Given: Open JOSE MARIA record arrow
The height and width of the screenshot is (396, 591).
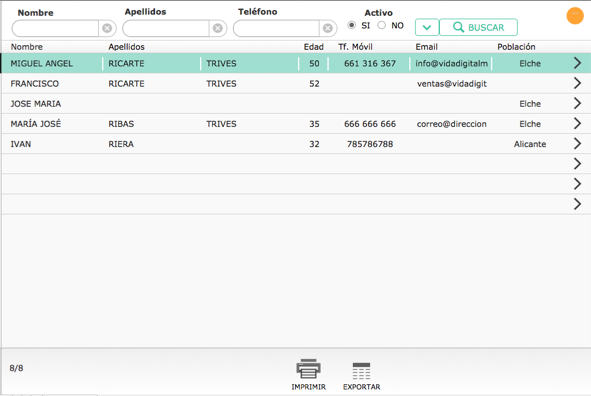Looking at the screenshot, I should click(577, 103).
